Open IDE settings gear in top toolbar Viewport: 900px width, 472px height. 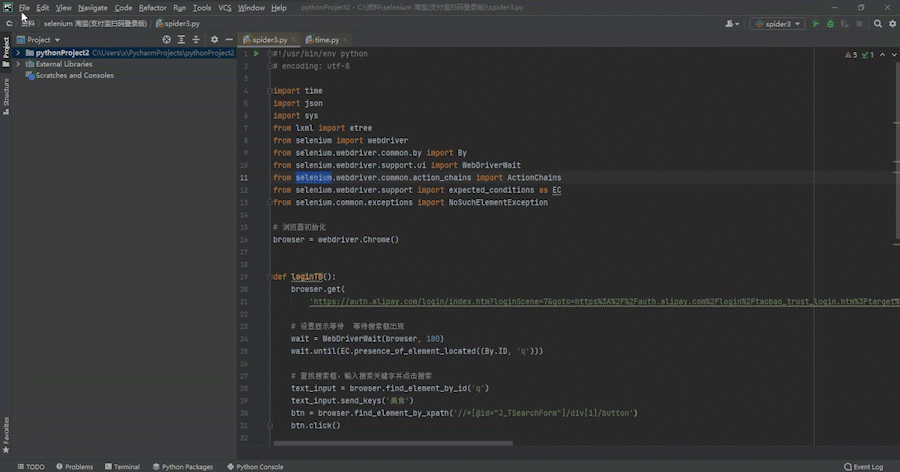click(x=893, y=24)
